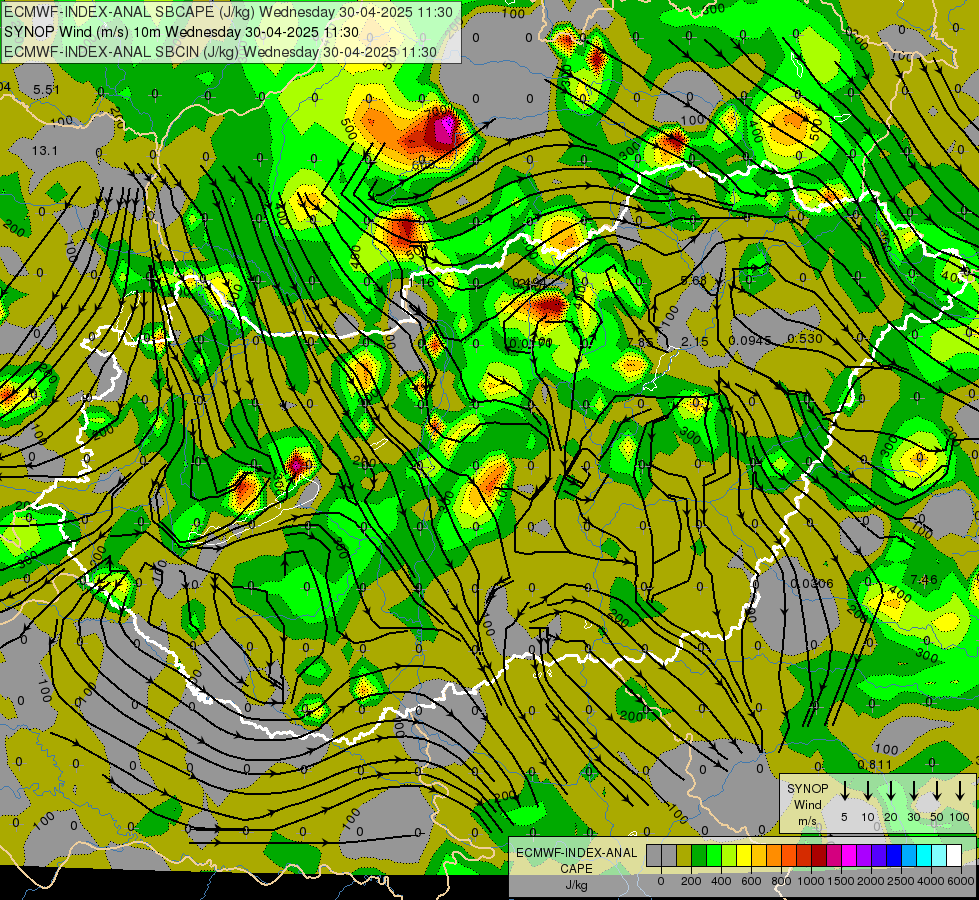
Task: Click the '5.51' value on the map
Action: pyautogui.click(x=46, y=90)
